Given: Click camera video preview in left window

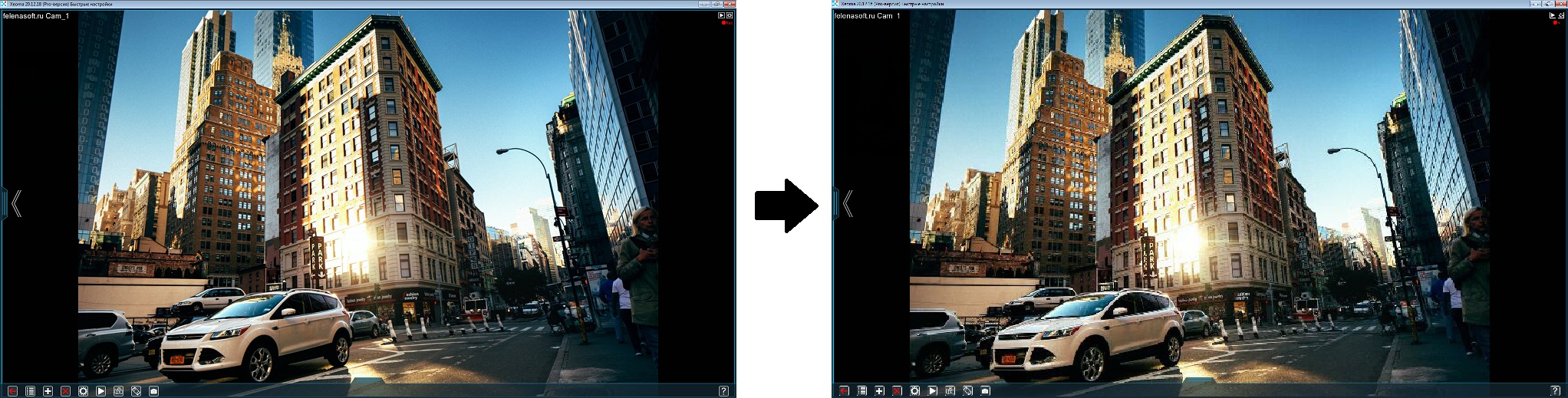Looking at the screenshot, I should coord(368,197).
